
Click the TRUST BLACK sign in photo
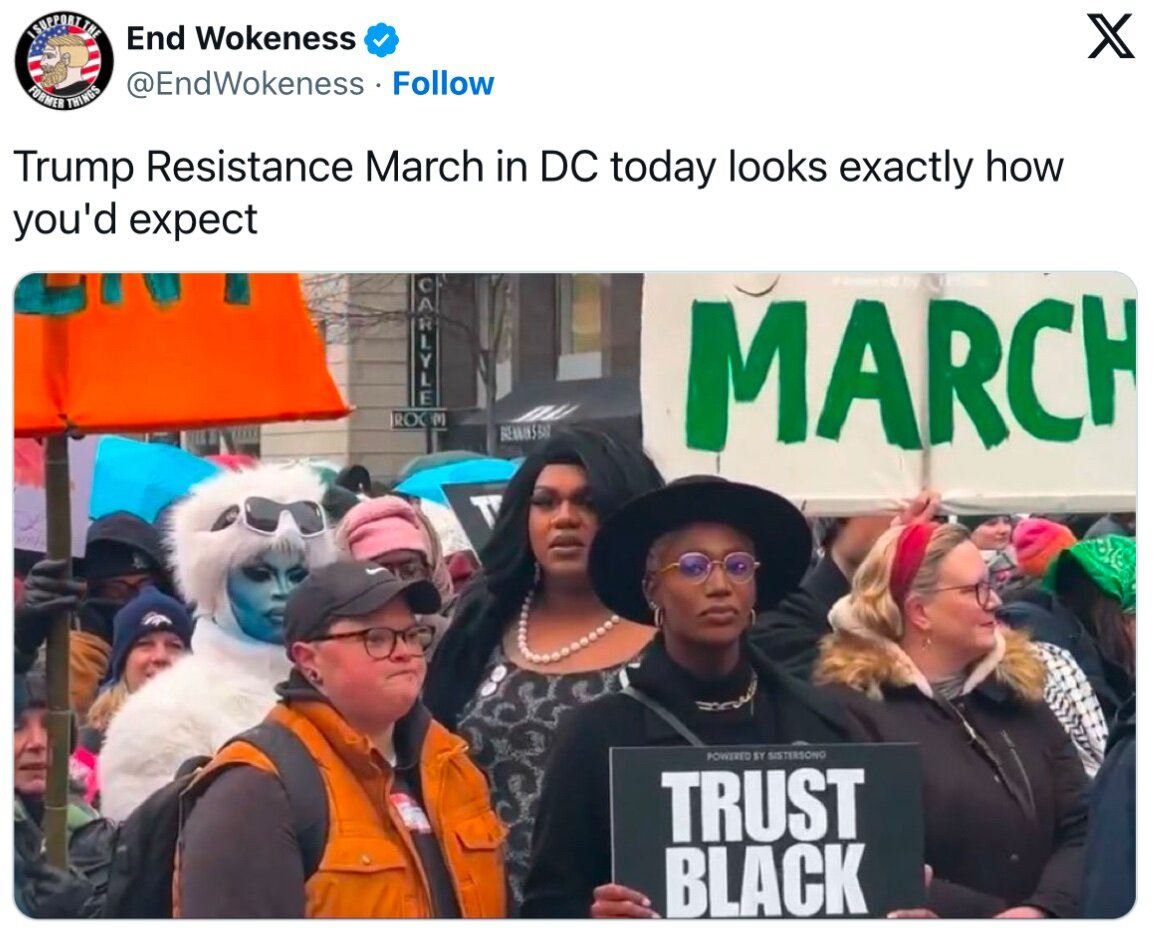pyautogui.click(x=767, y=830)
